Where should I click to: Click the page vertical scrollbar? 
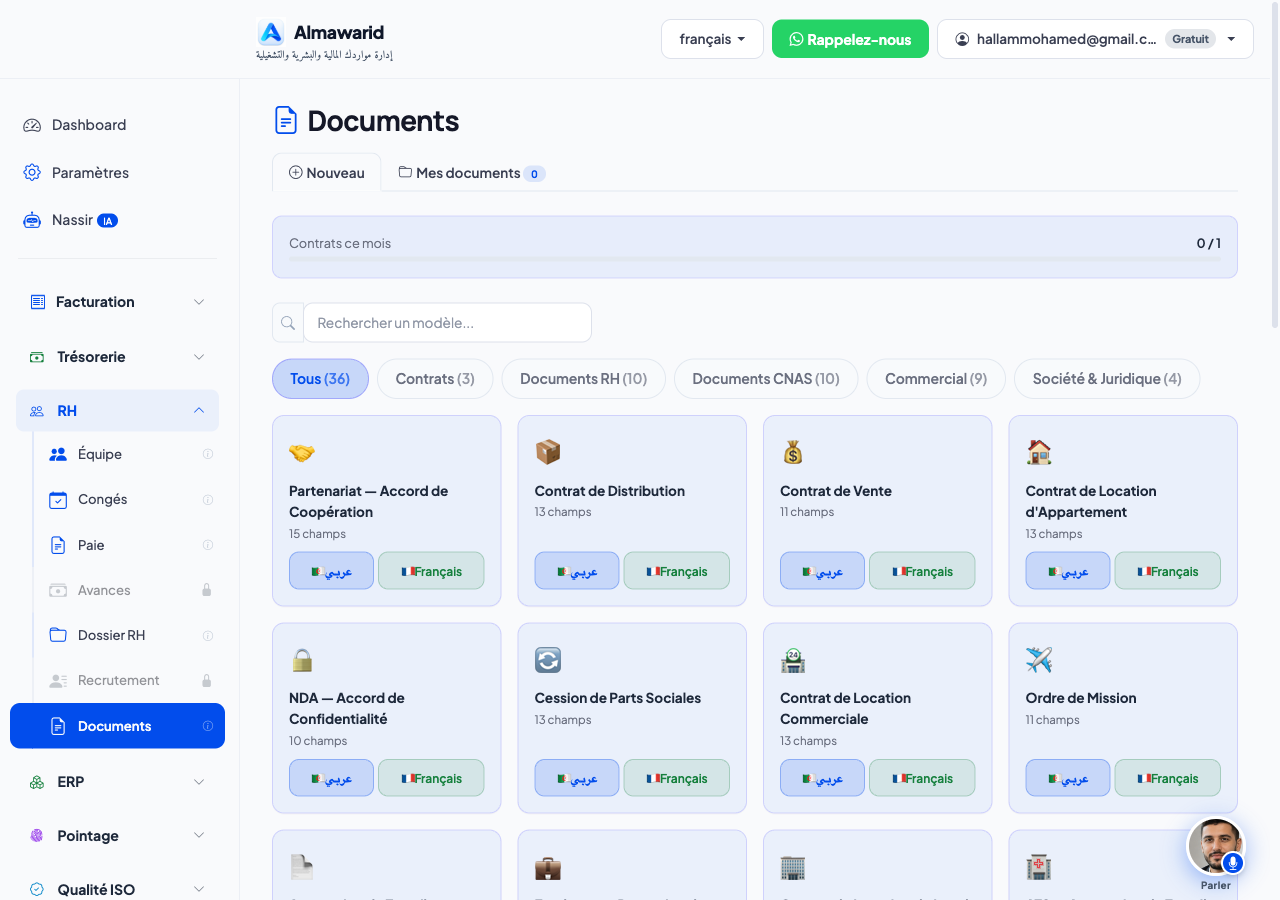1274,165
